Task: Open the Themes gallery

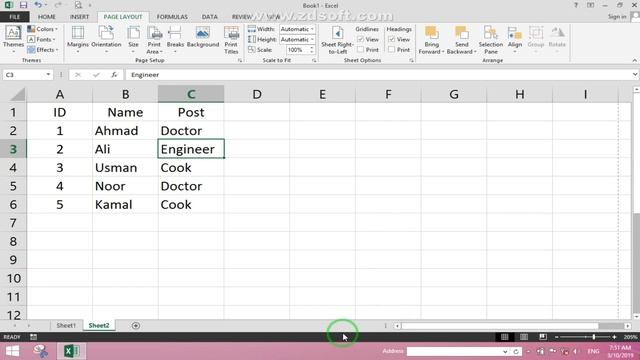Action: [13, 39]
